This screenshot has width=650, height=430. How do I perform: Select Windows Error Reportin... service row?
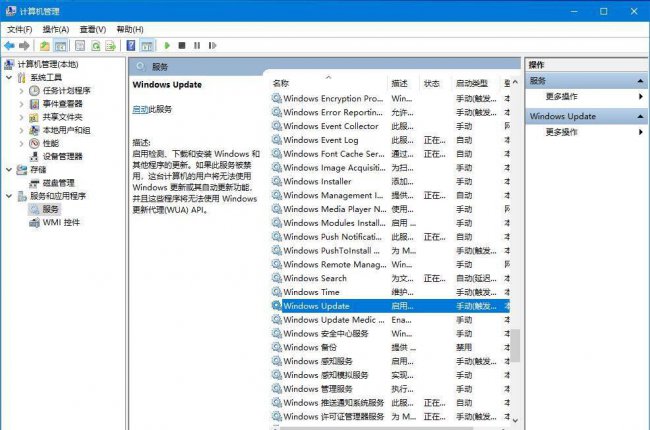click(390, 112)
